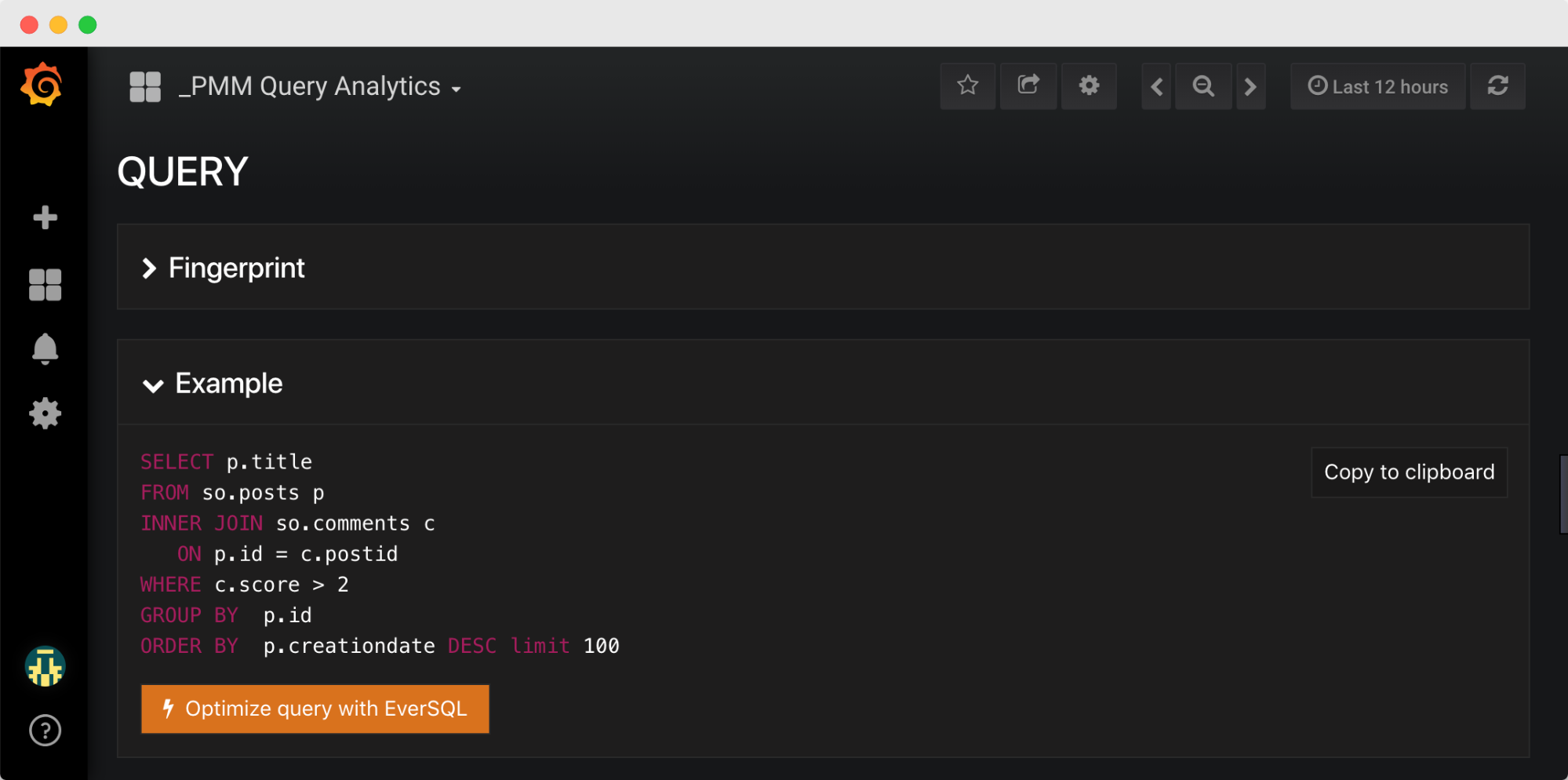Image resolution: width=1568 pixels, height=780 pixels.
Task: Refresh the dashboard
Action: coord(1497,86)
